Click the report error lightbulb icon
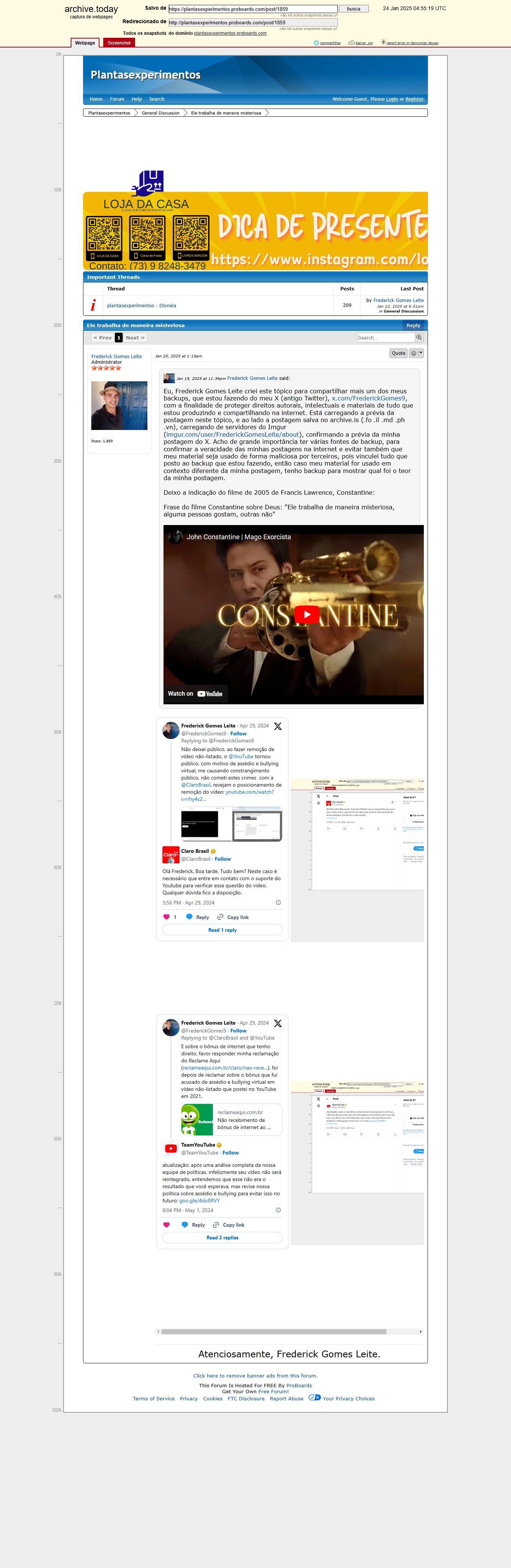Image resolution: width=511 pixels, height=1568 pixels. (x=383, y=42)
